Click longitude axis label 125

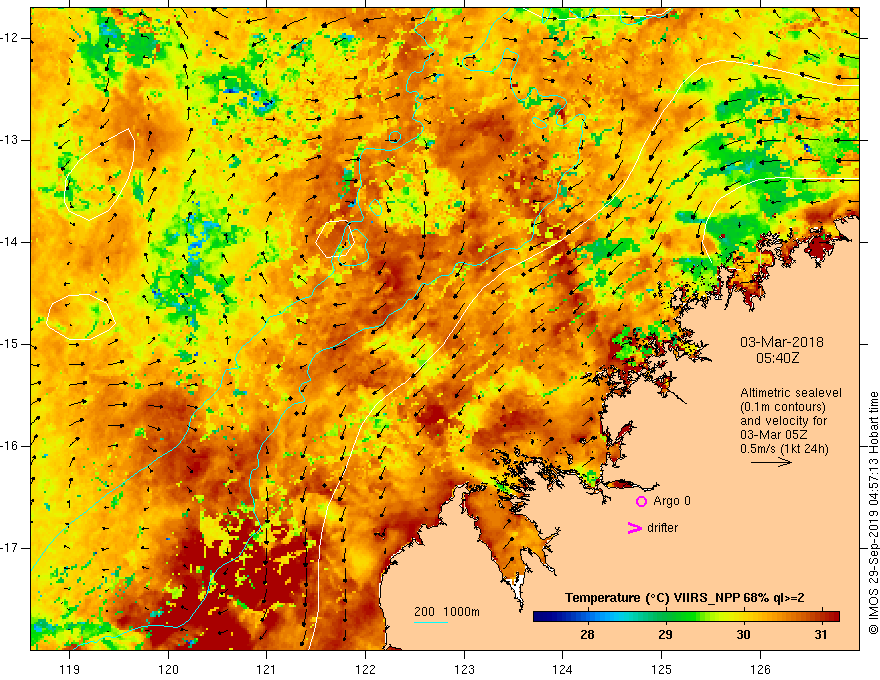[x=662, y=669]
